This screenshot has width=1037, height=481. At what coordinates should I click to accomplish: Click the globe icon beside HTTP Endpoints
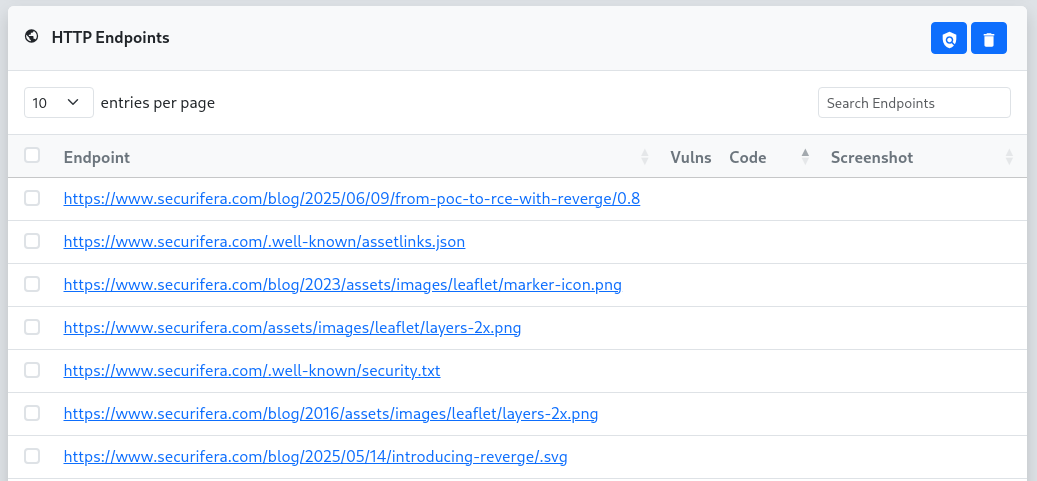[31, 37]
